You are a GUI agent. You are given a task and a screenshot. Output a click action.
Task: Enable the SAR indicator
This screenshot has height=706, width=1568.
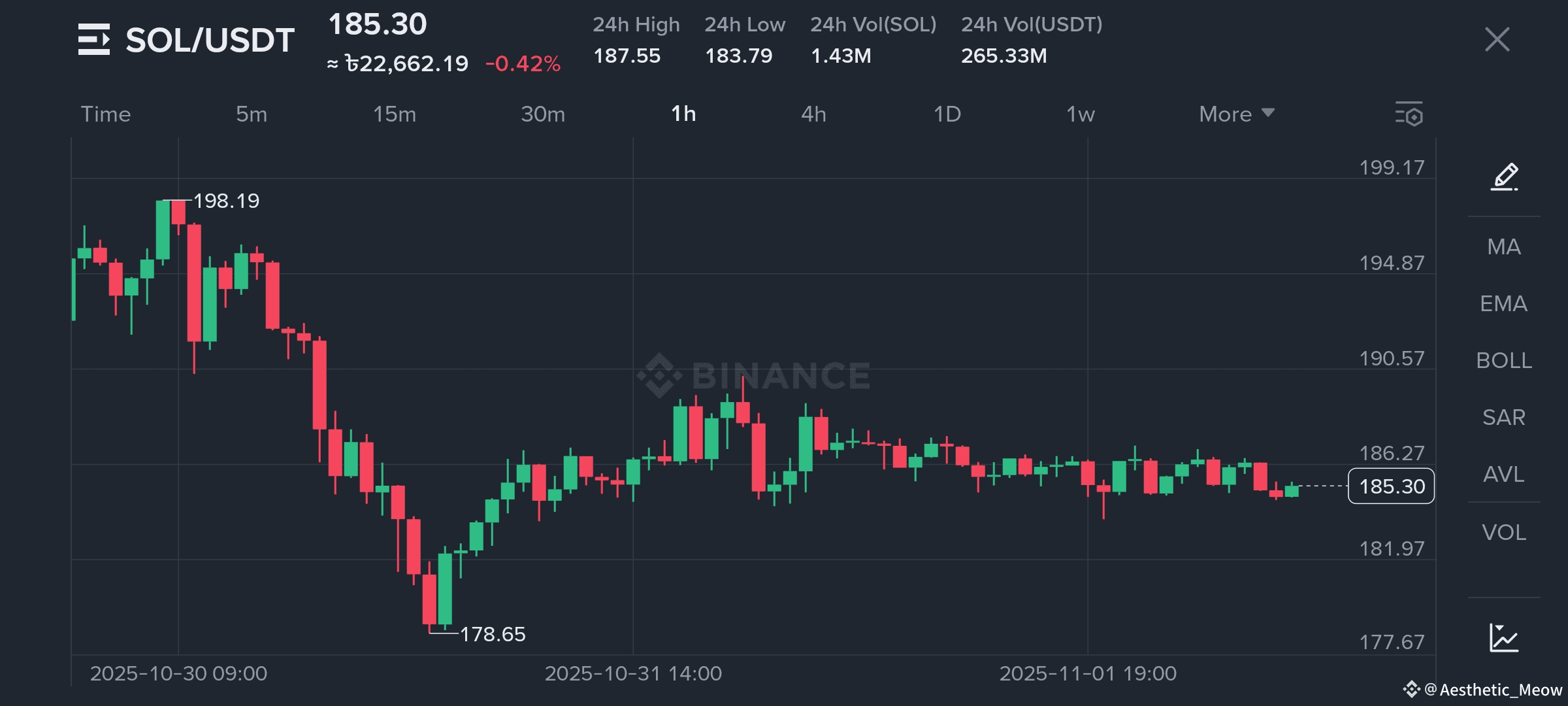click(1504, 417)
